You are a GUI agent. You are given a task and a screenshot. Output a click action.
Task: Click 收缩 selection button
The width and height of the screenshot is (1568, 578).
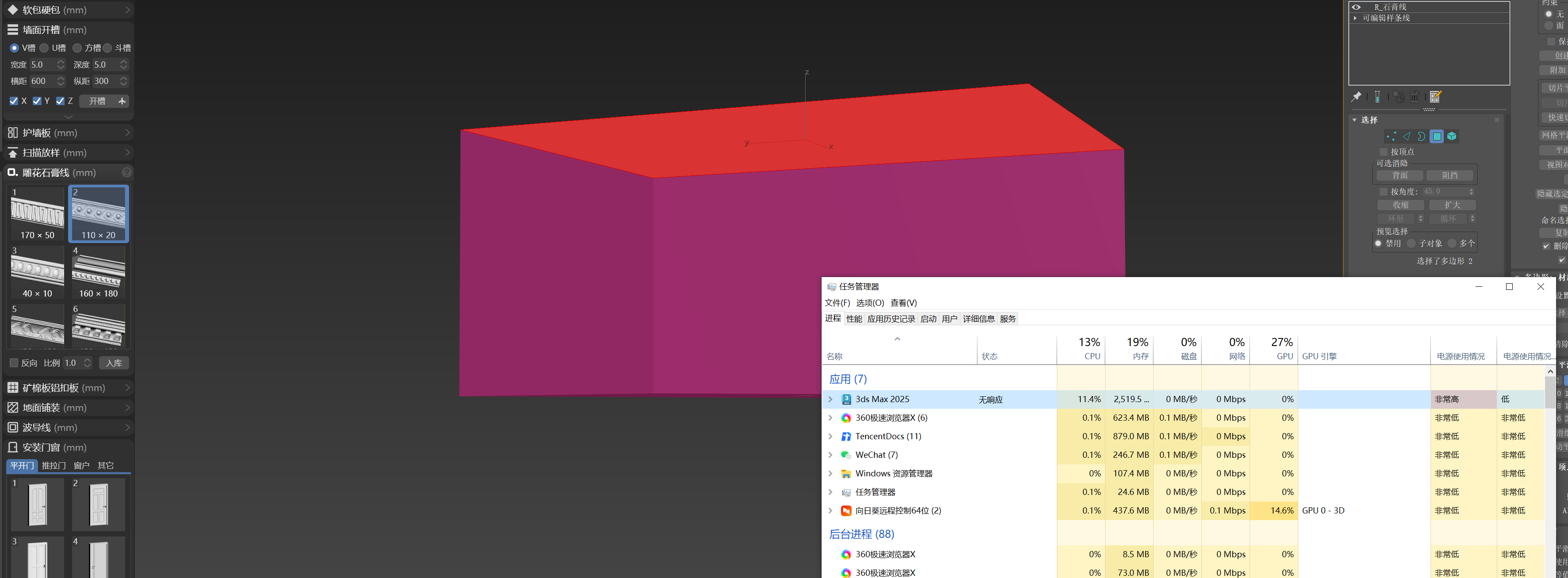point(1400,205)
